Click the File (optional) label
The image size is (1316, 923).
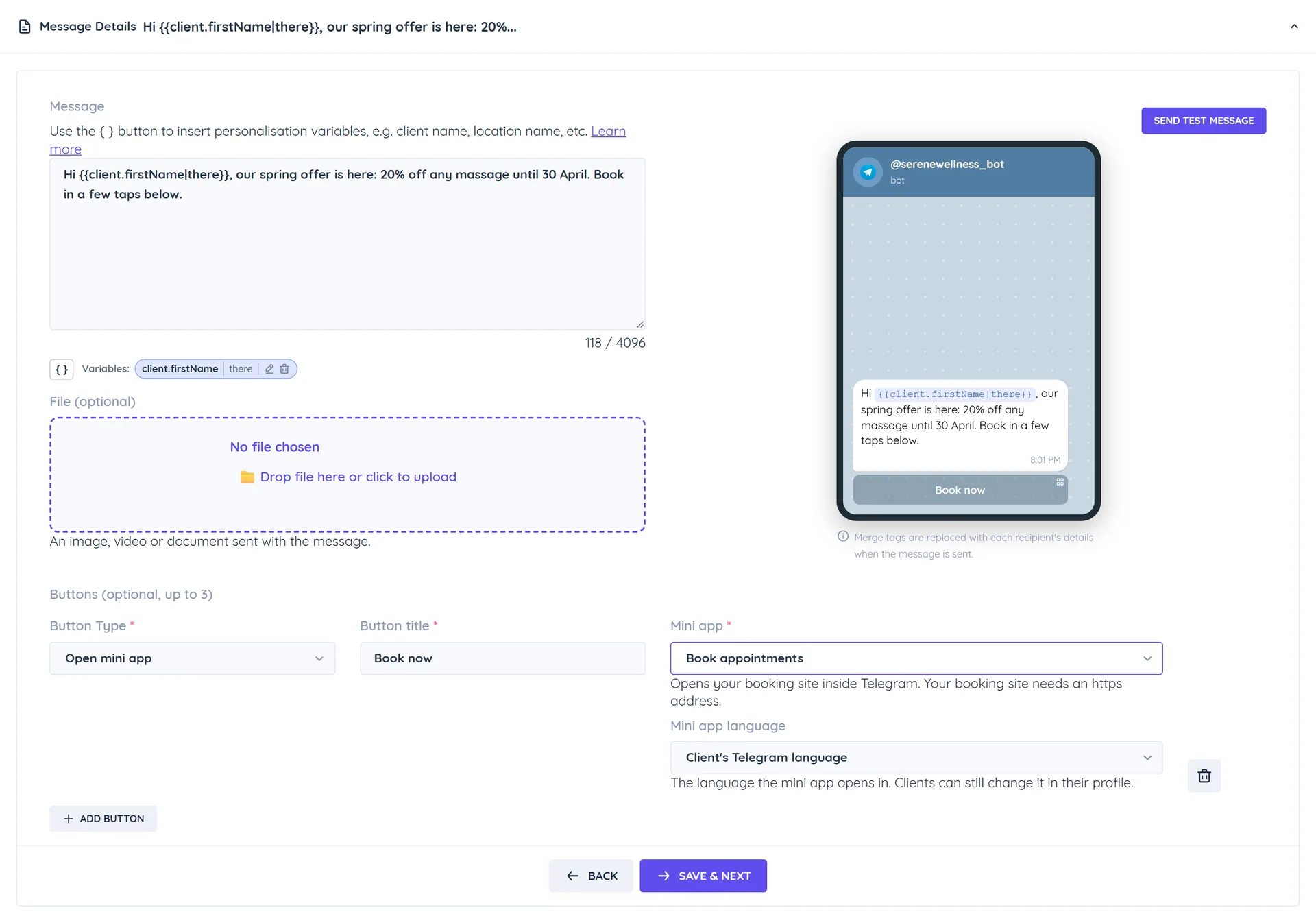coord(93,402)
